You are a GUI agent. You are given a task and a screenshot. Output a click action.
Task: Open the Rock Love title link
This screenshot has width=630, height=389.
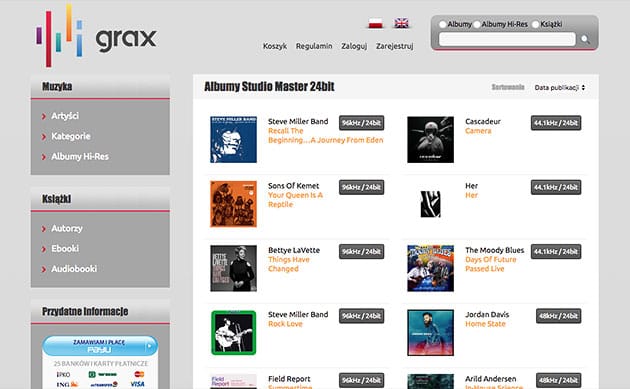pyautogui.click(x=285, y=324)
